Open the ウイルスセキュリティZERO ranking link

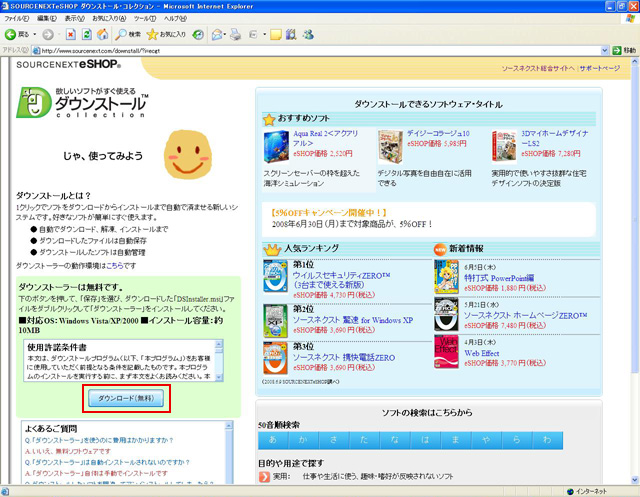click(x=341, y=280)
